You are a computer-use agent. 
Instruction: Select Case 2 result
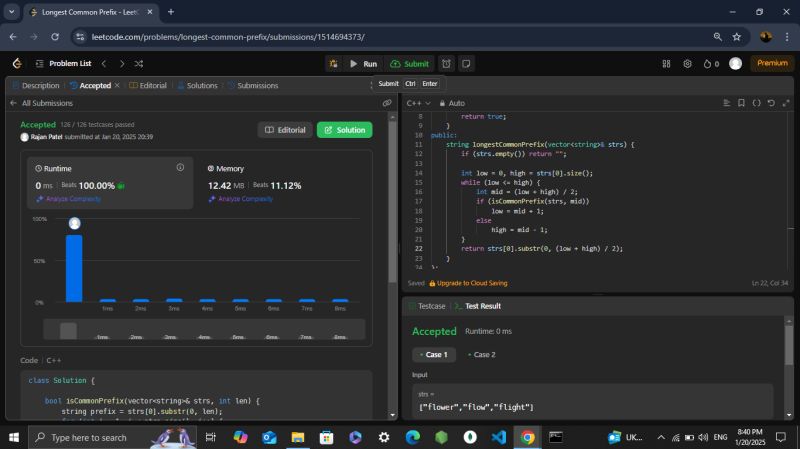click(481, 355)
